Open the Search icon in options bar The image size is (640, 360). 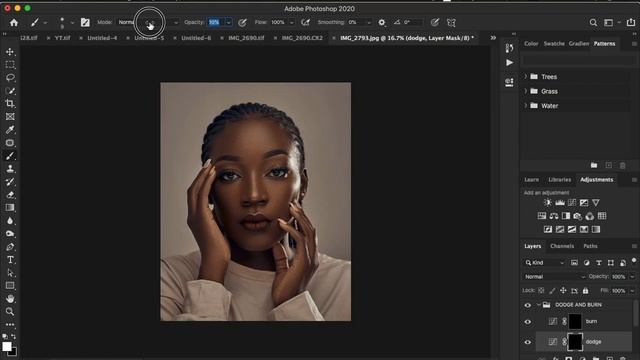tap(593, 23)
